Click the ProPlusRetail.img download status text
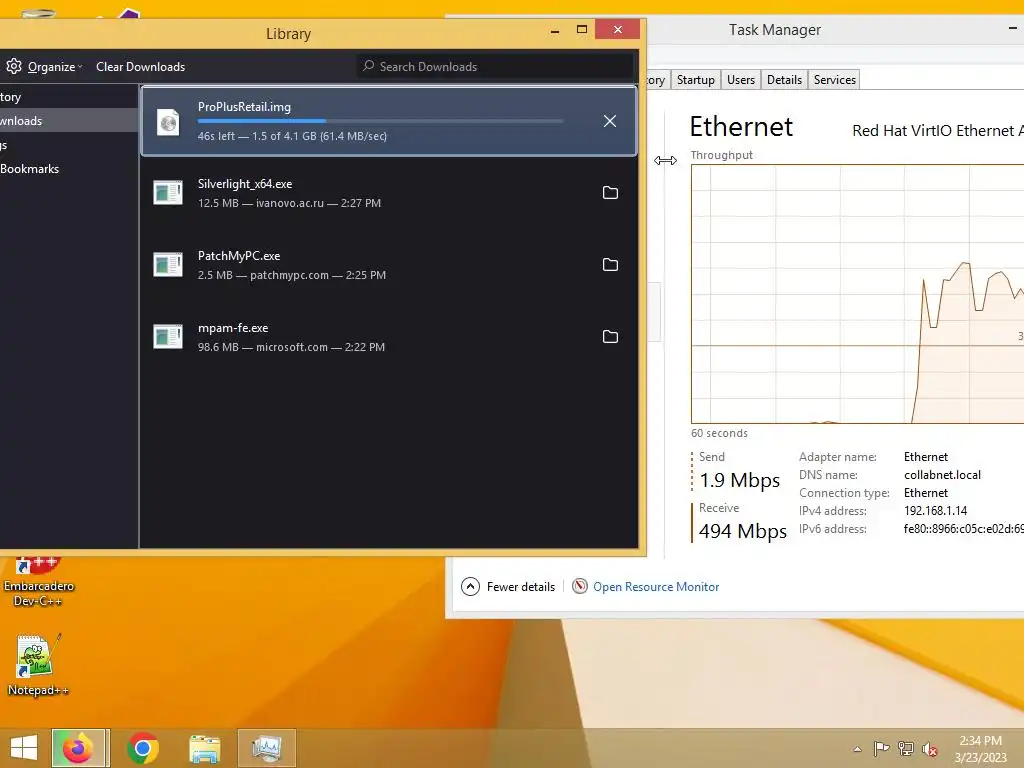Viewport: 1024px width, 768px height. (292, 136)
